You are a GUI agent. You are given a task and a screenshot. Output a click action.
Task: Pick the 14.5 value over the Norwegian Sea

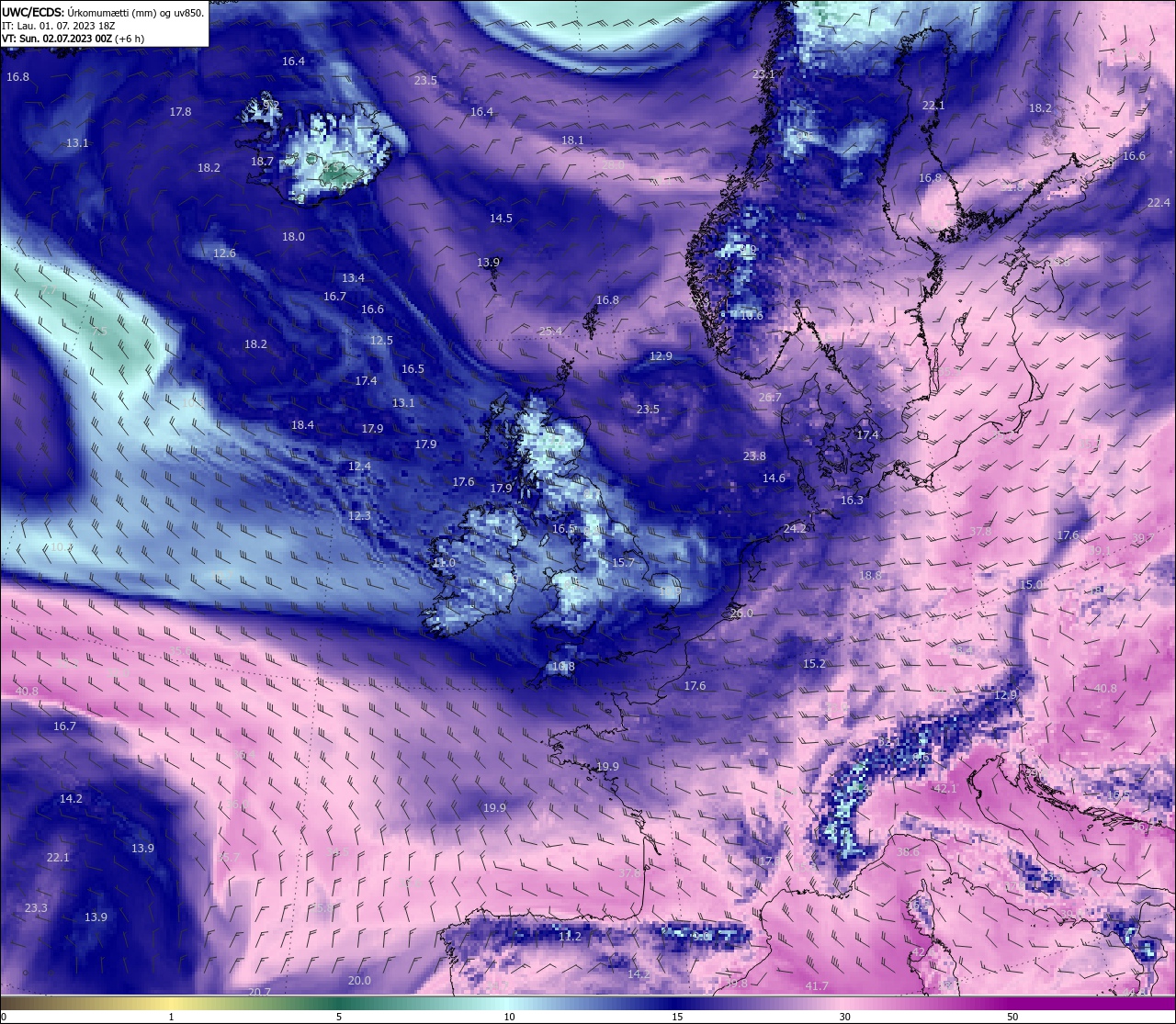(x=501, y=219)
